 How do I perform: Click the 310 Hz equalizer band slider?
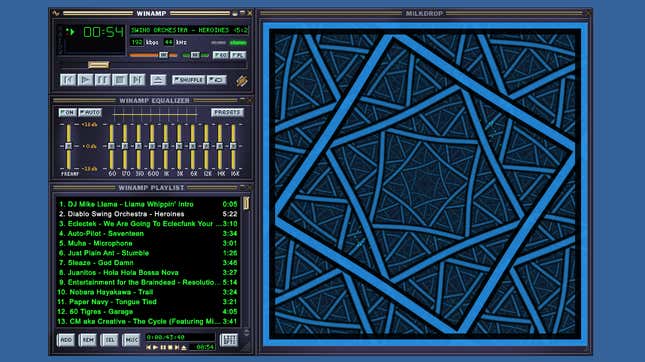pos(139,146)
